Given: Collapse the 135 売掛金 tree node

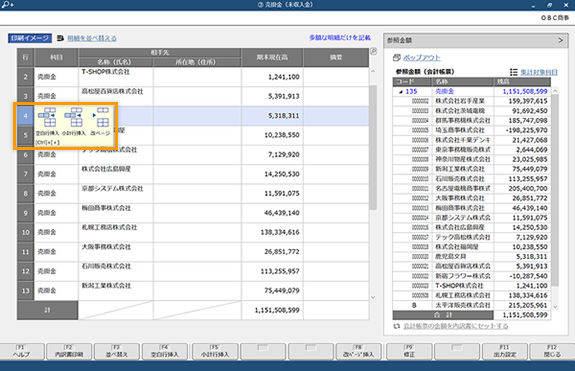Looking at the screenshot, I should tap(401, 92).
